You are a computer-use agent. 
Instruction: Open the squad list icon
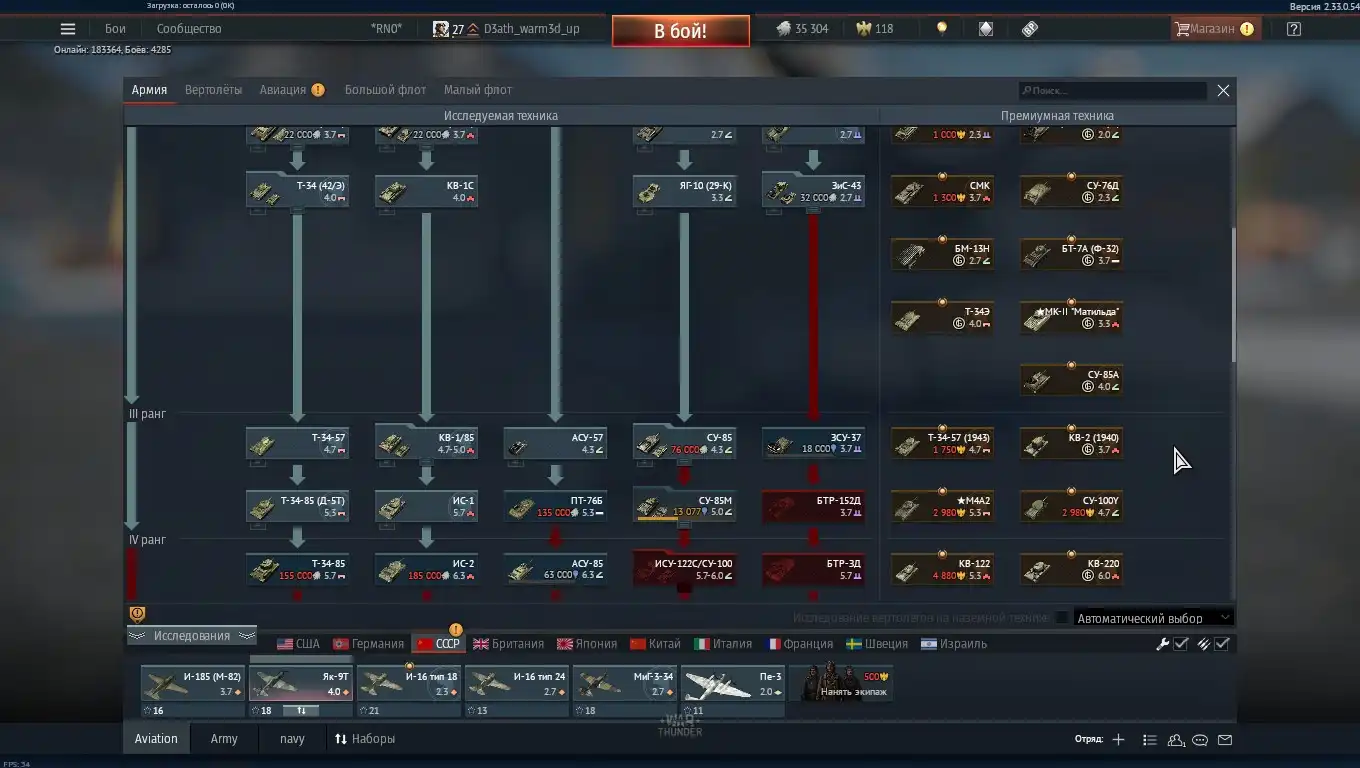tap(1149, 740)
